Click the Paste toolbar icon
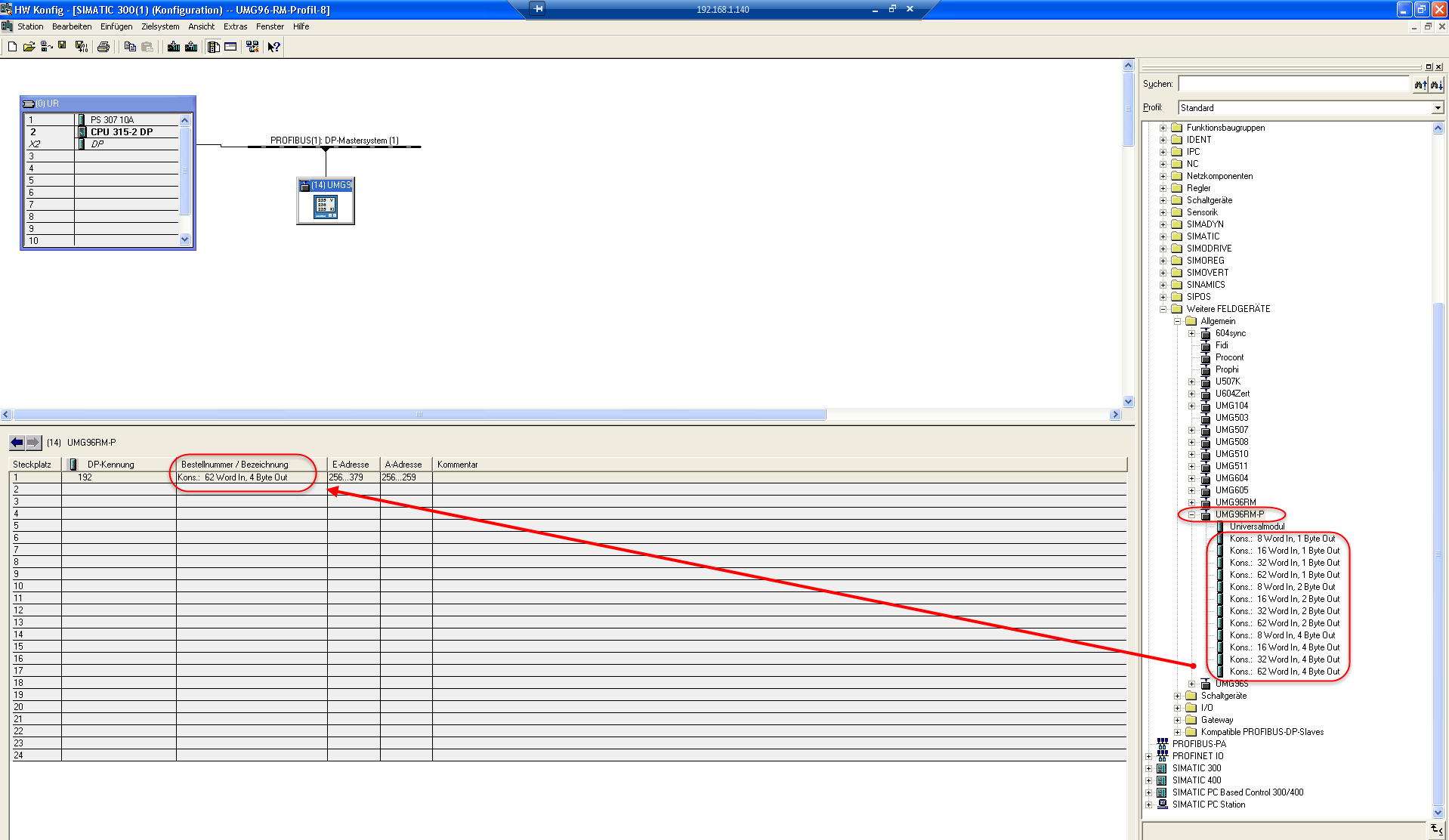Screen dimensions: 1449x840 (x=147, y=47)
